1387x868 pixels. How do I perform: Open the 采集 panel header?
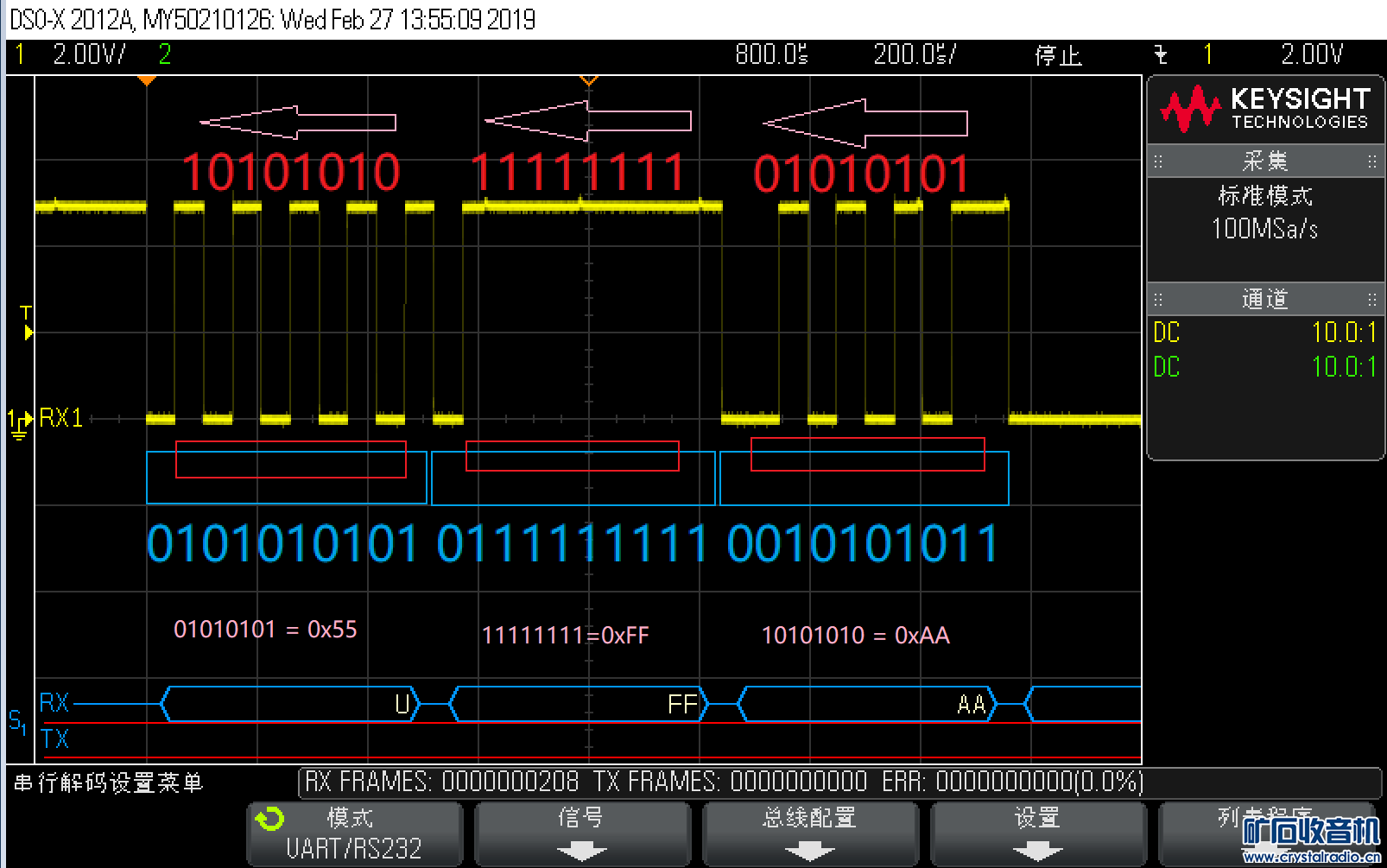pyautogui.click(x=1265, y=161)
